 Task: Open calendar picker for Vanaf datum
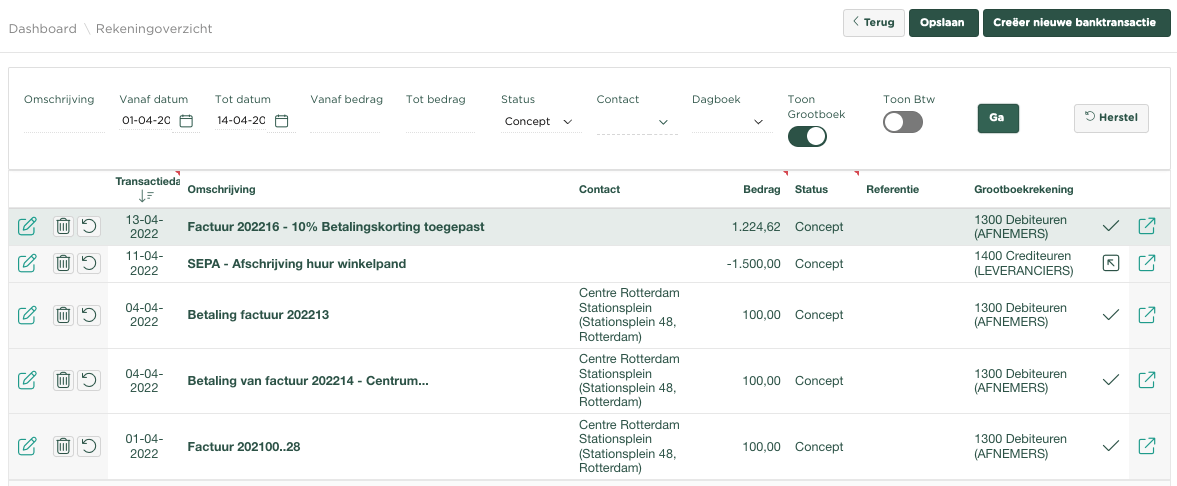tap(186, 121)
